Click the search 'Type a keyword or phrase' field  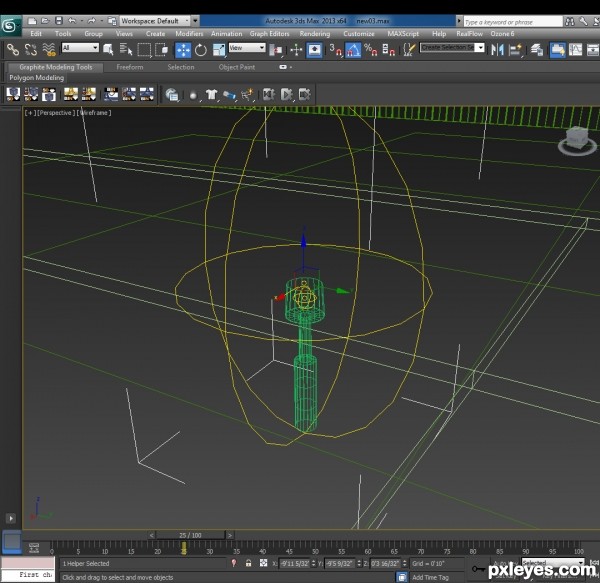click(512, 22)
